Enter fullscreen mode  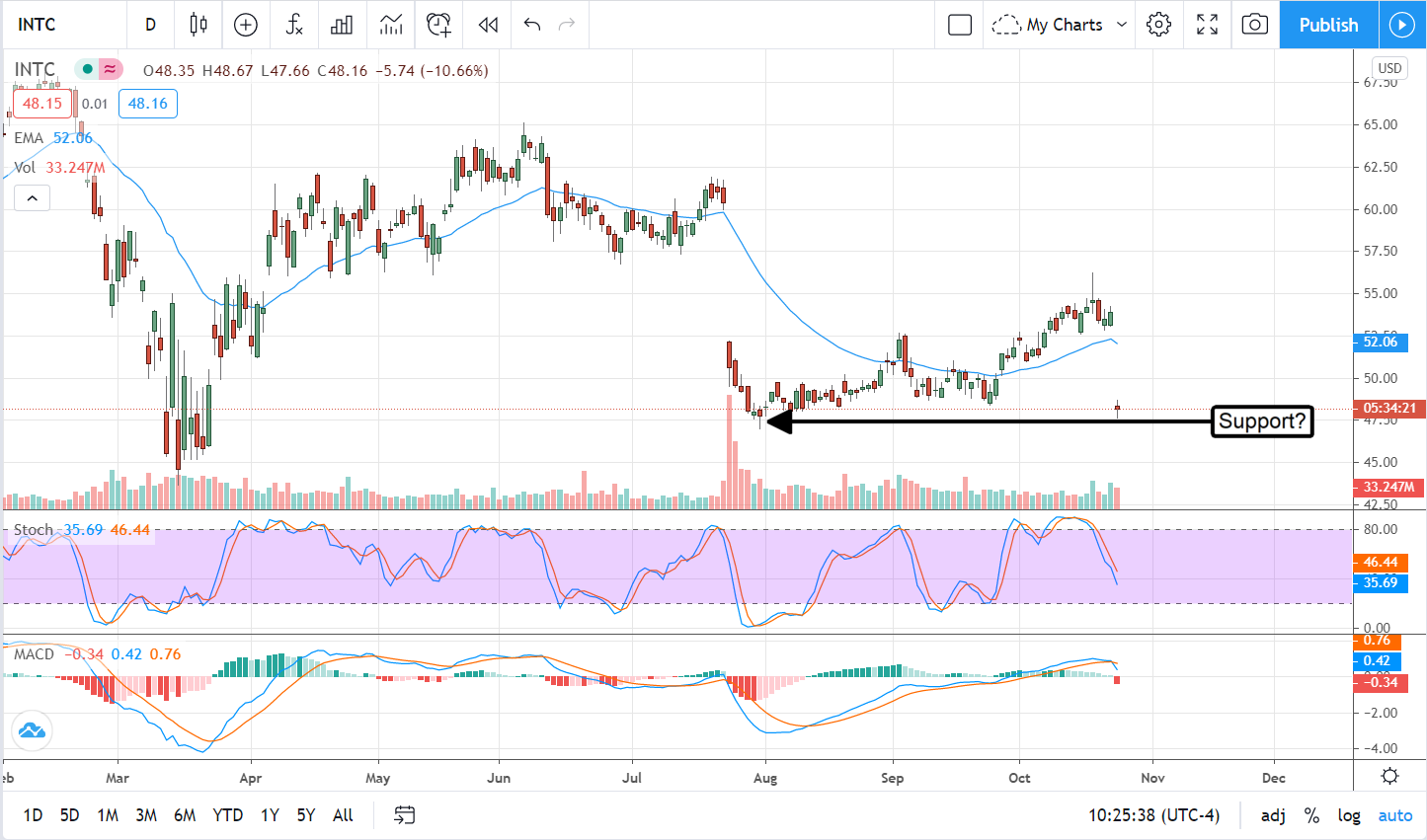(x=1207, y=25)
